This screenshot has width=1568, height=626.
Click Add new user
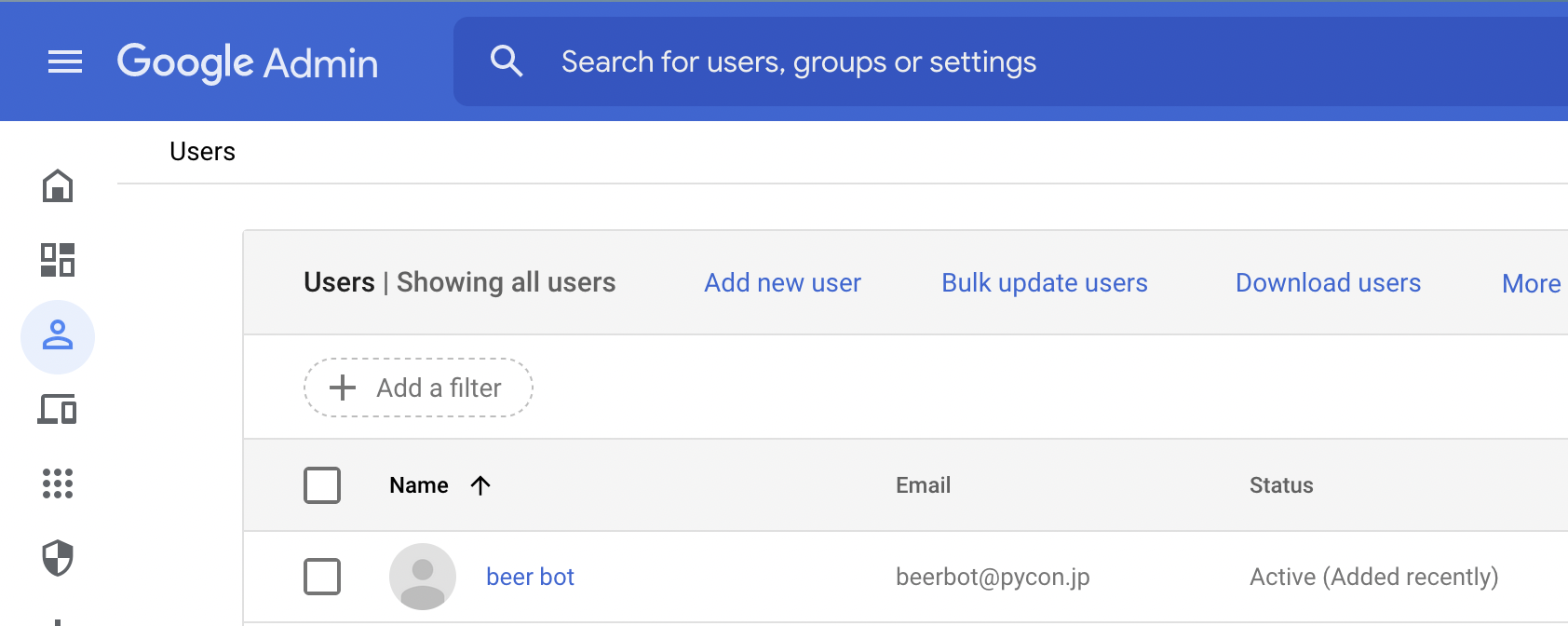tap(782, 283)
